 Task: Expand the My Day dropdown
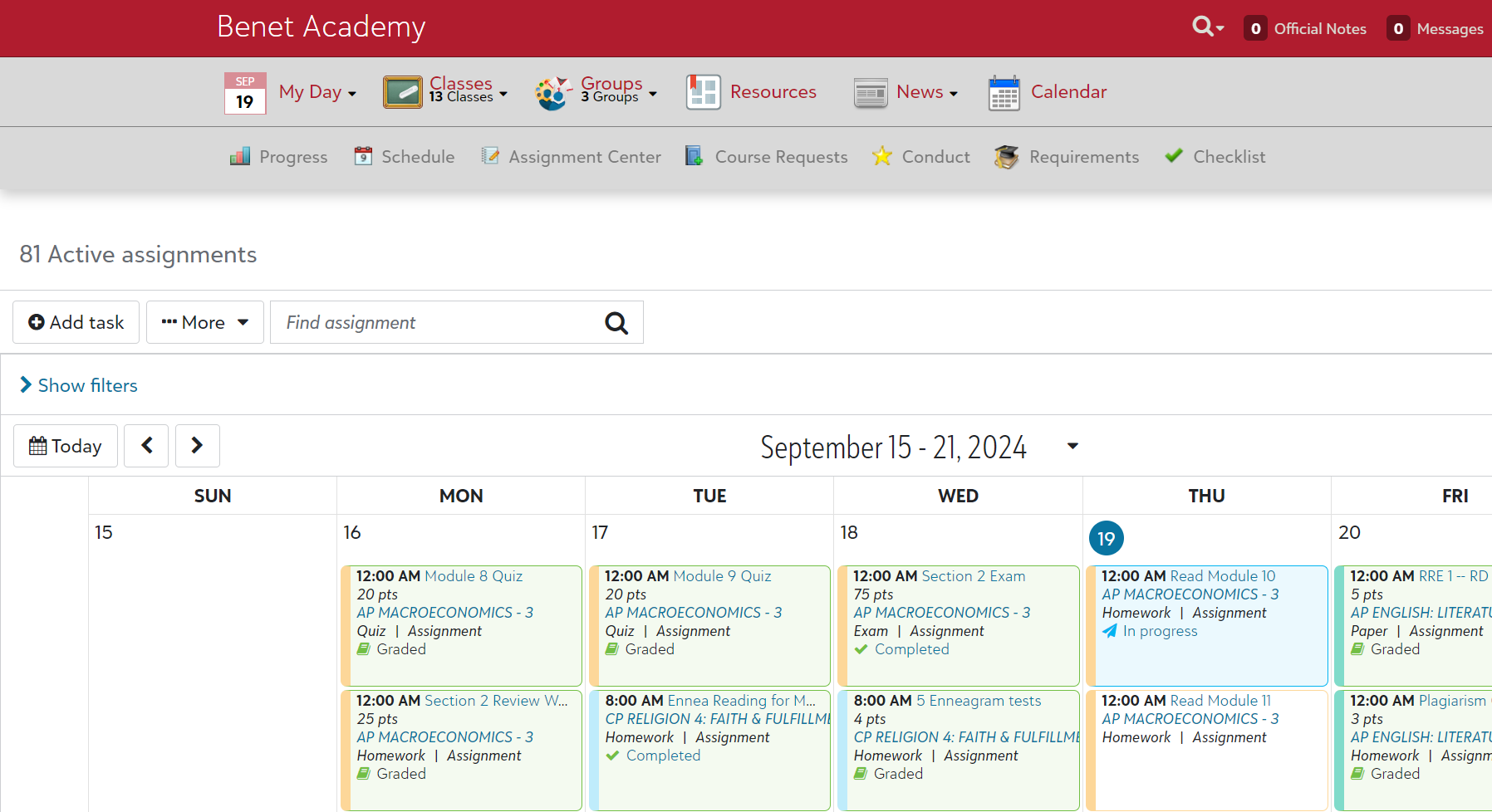pos(352,94)
